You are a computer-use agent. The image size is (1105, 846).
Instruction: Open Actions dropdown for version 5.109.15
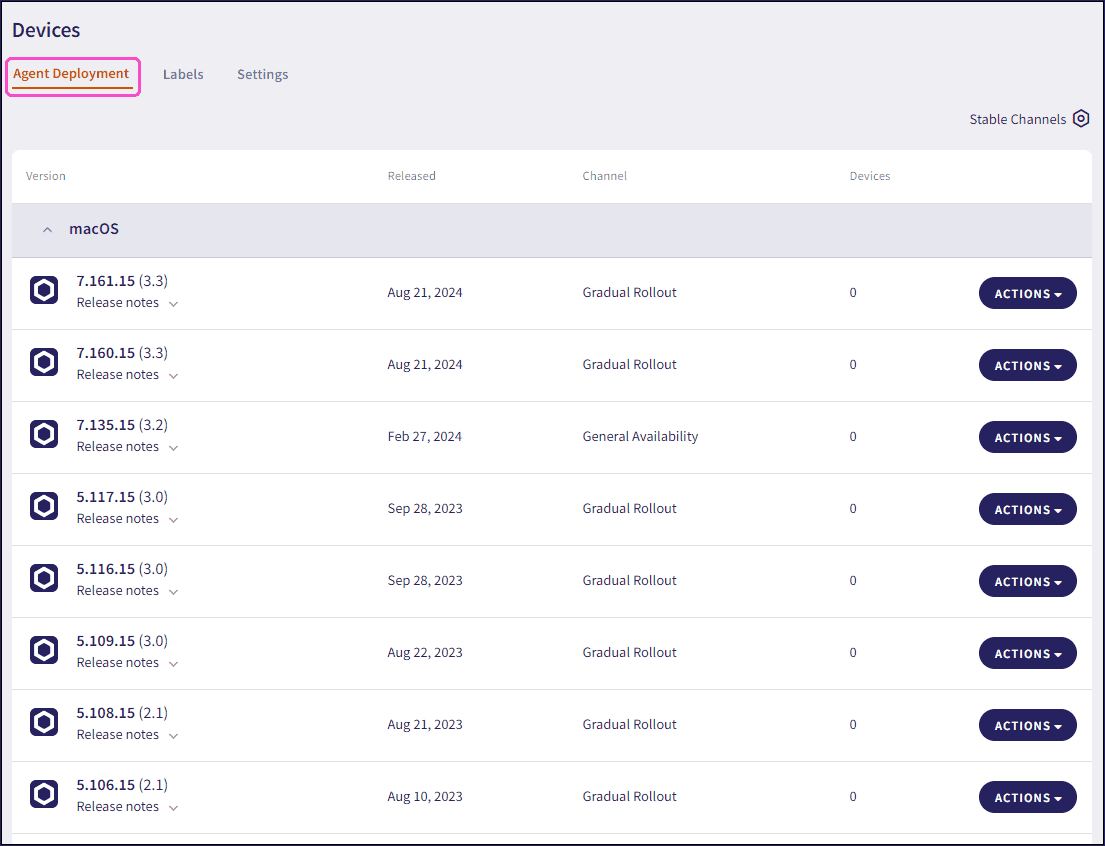pyautogui.click(x=1027, y=653)
